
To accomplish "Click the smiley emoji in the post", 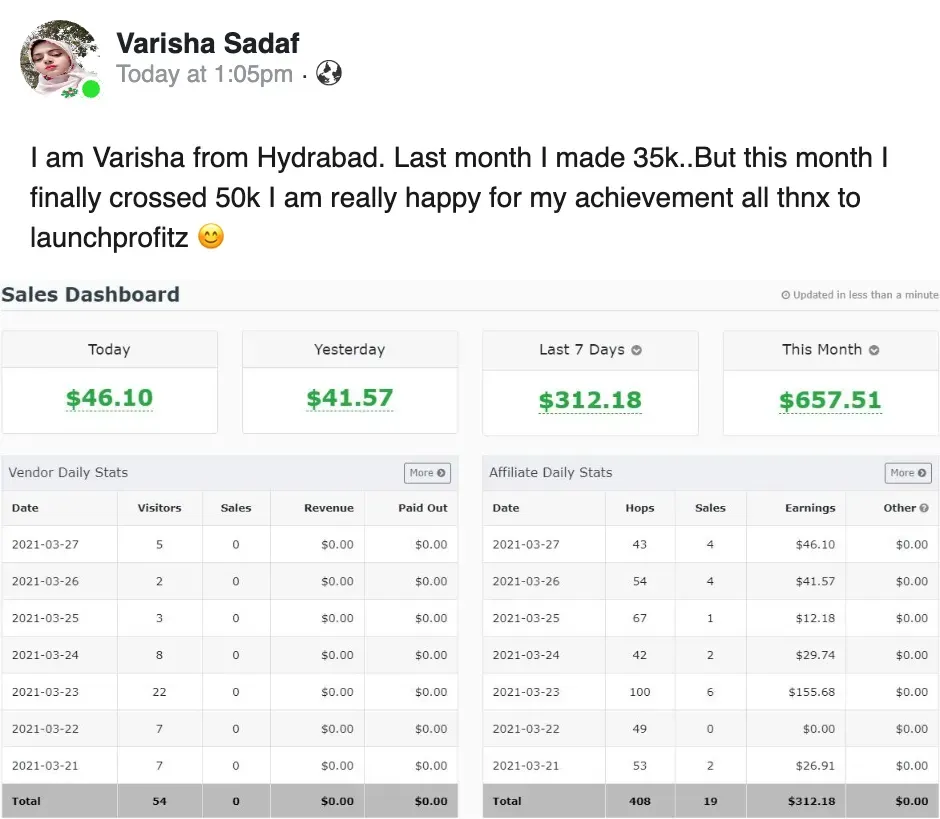I will click(x=211, y=237).
